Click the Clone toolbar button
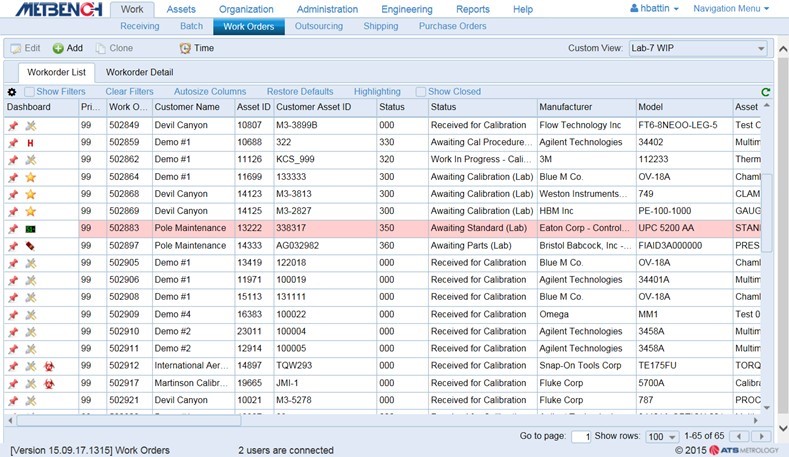 114,48
